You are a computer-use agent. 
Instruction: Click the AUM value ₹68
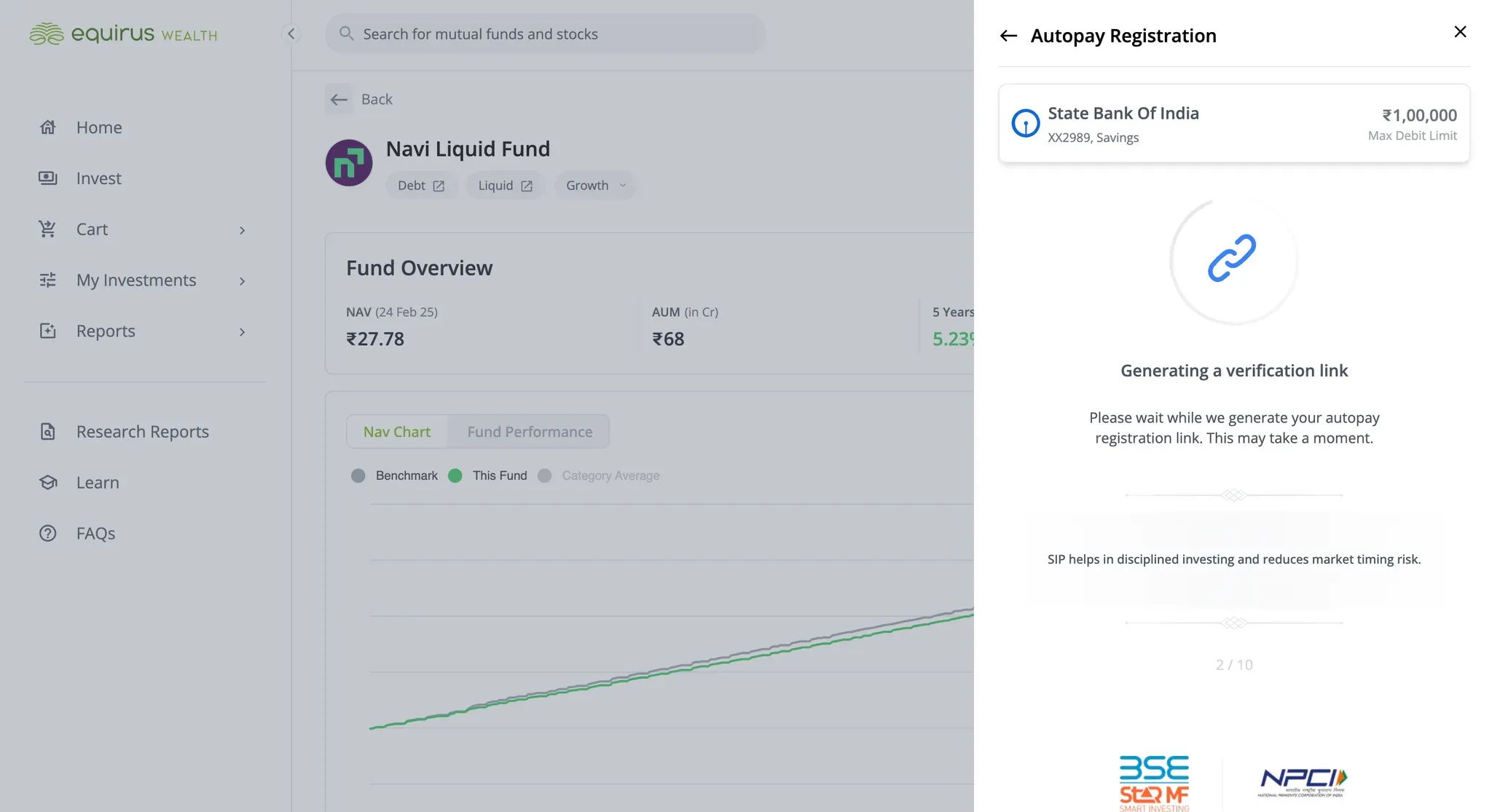click(668, 339)
